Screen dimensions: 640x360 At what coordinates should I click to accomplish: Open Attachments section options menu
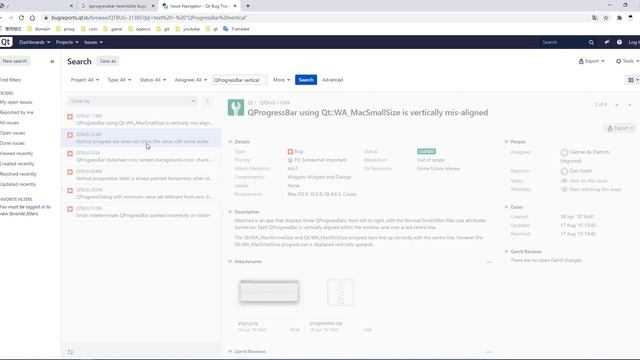[x=489, y=262]
